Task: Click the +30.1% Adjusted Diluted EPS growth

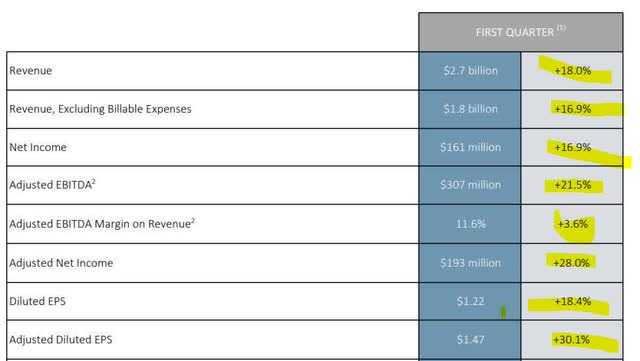Action: point(571,340)
